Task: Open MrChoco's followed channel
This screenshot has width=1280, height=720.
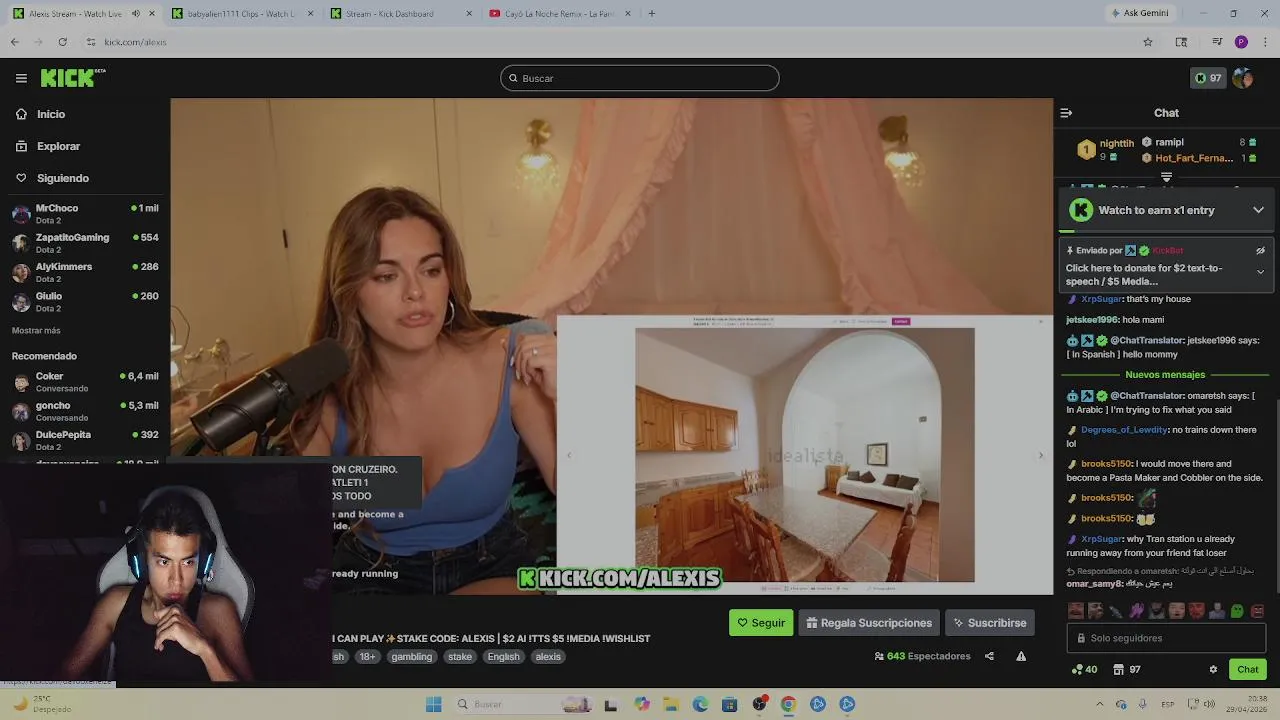Action: coord(84,214)
